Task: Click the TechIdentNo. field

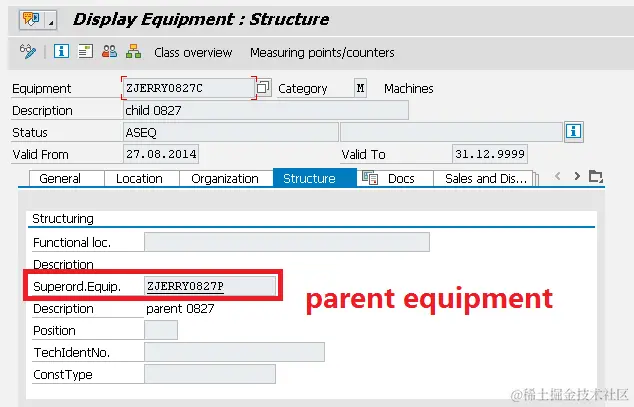Action: (234, 352)
